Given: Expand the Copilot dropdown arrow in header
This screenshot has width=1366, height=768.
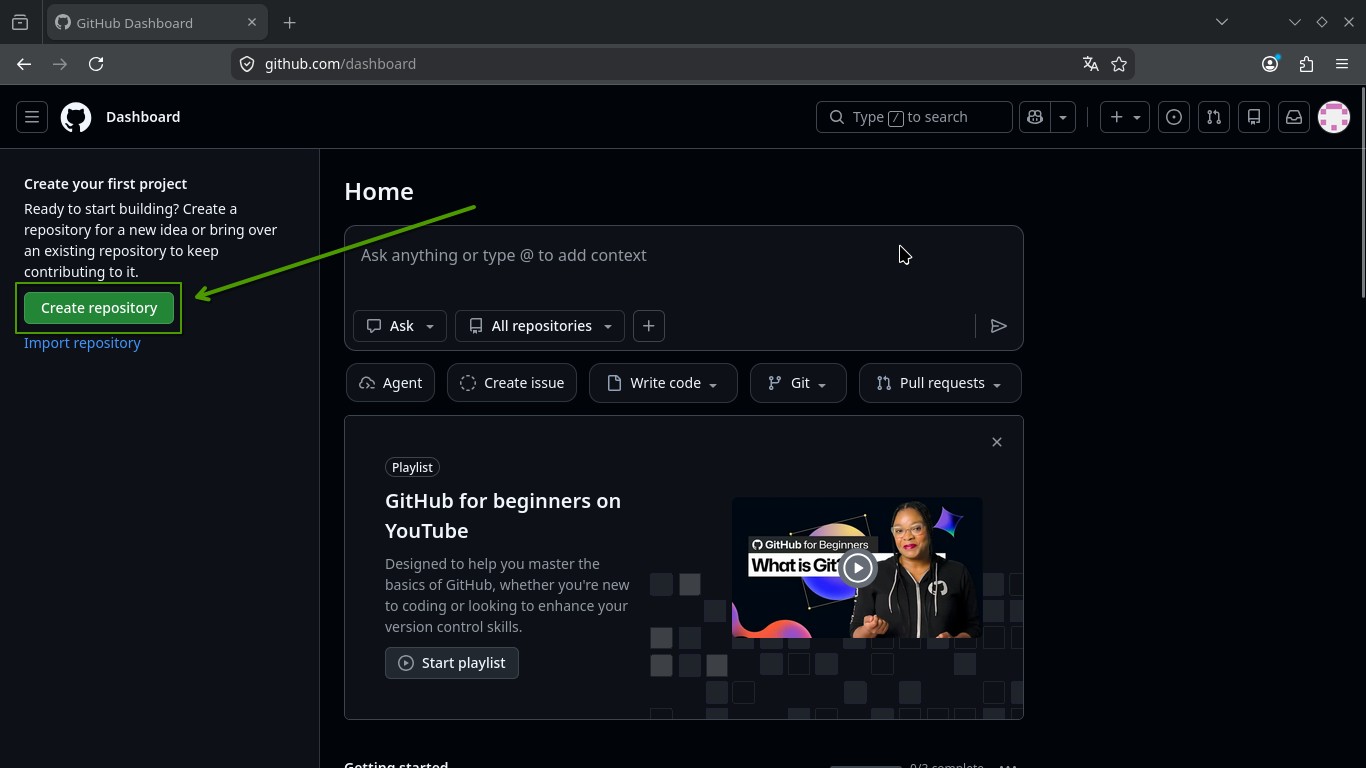Looking at the screenshot, I should pyautogui.click(x=1063, y=117).
